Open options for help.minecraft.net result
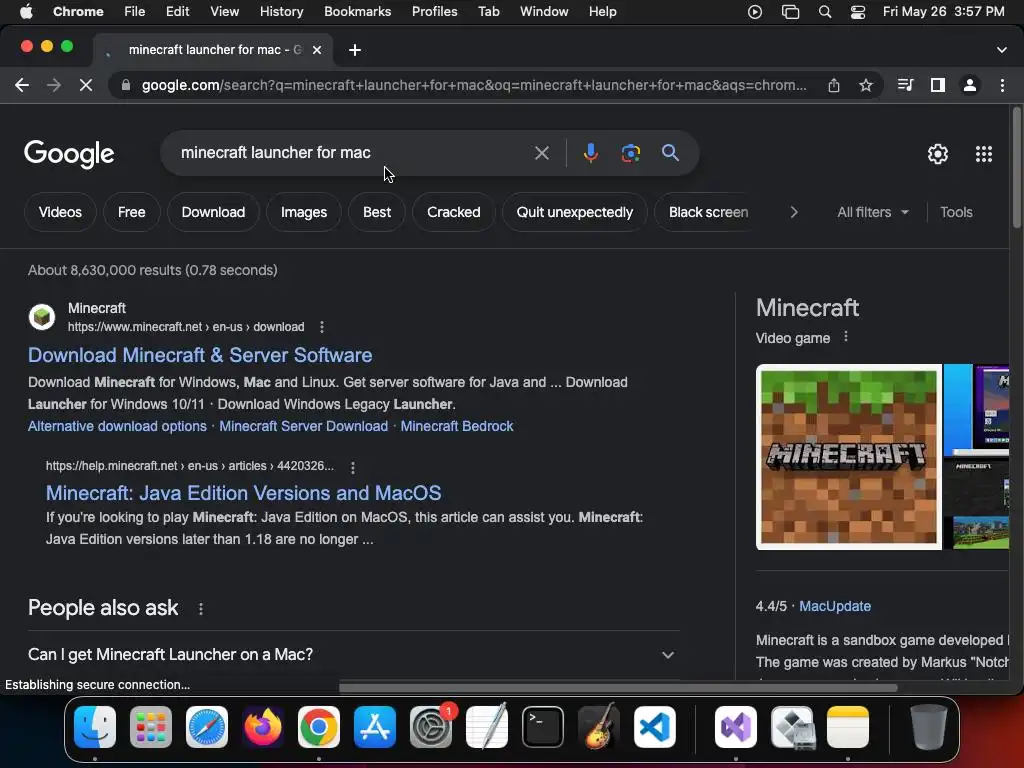 tap(353, 468)
